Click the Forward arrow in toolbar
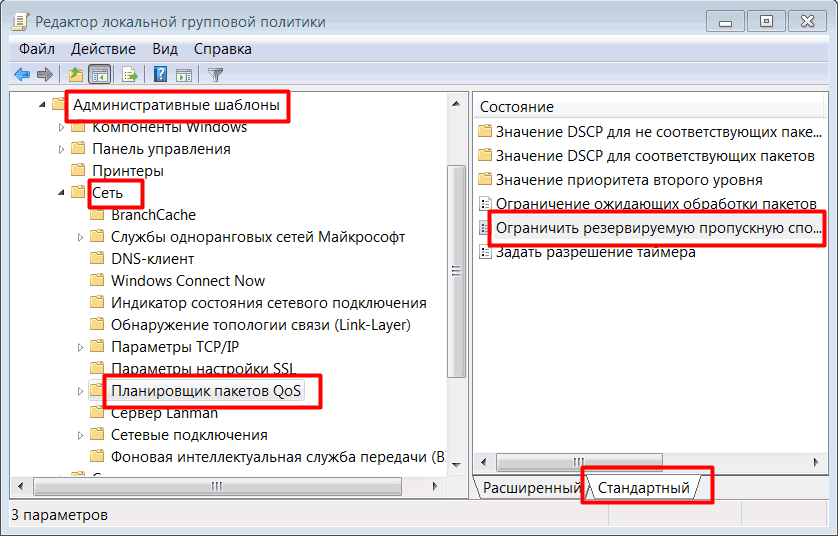The height and width of the screenshot is (536, 838). [44, 75]
